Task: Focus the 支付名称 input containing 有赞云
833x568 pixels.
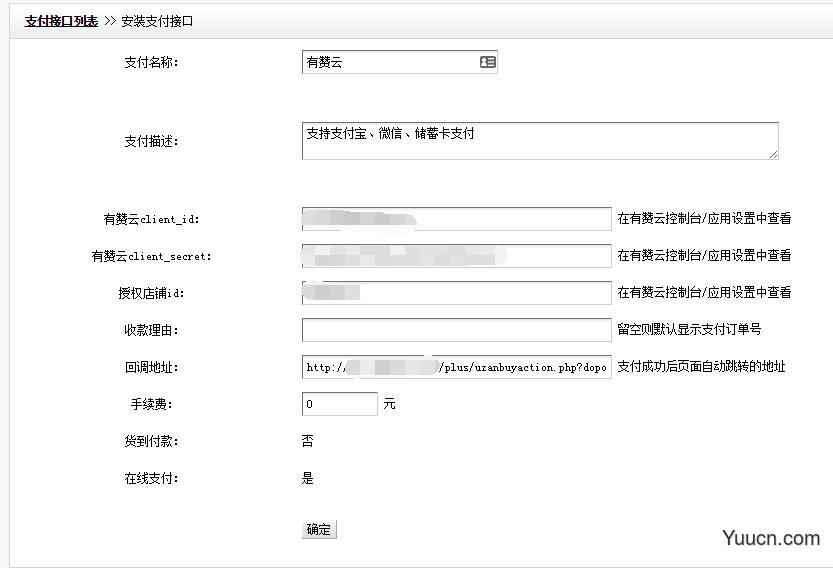Action: (x=390, y=62)
